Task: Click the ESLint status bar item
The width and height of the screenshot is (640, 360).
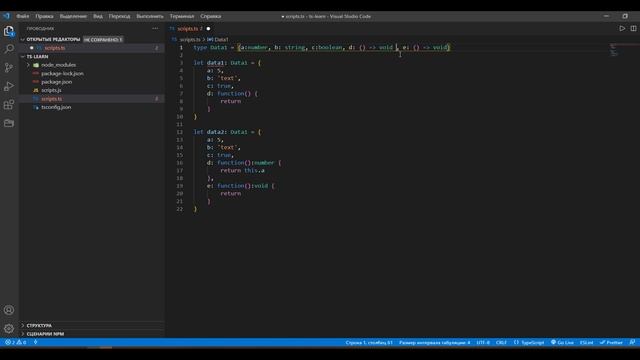Action: coord(587,342)
